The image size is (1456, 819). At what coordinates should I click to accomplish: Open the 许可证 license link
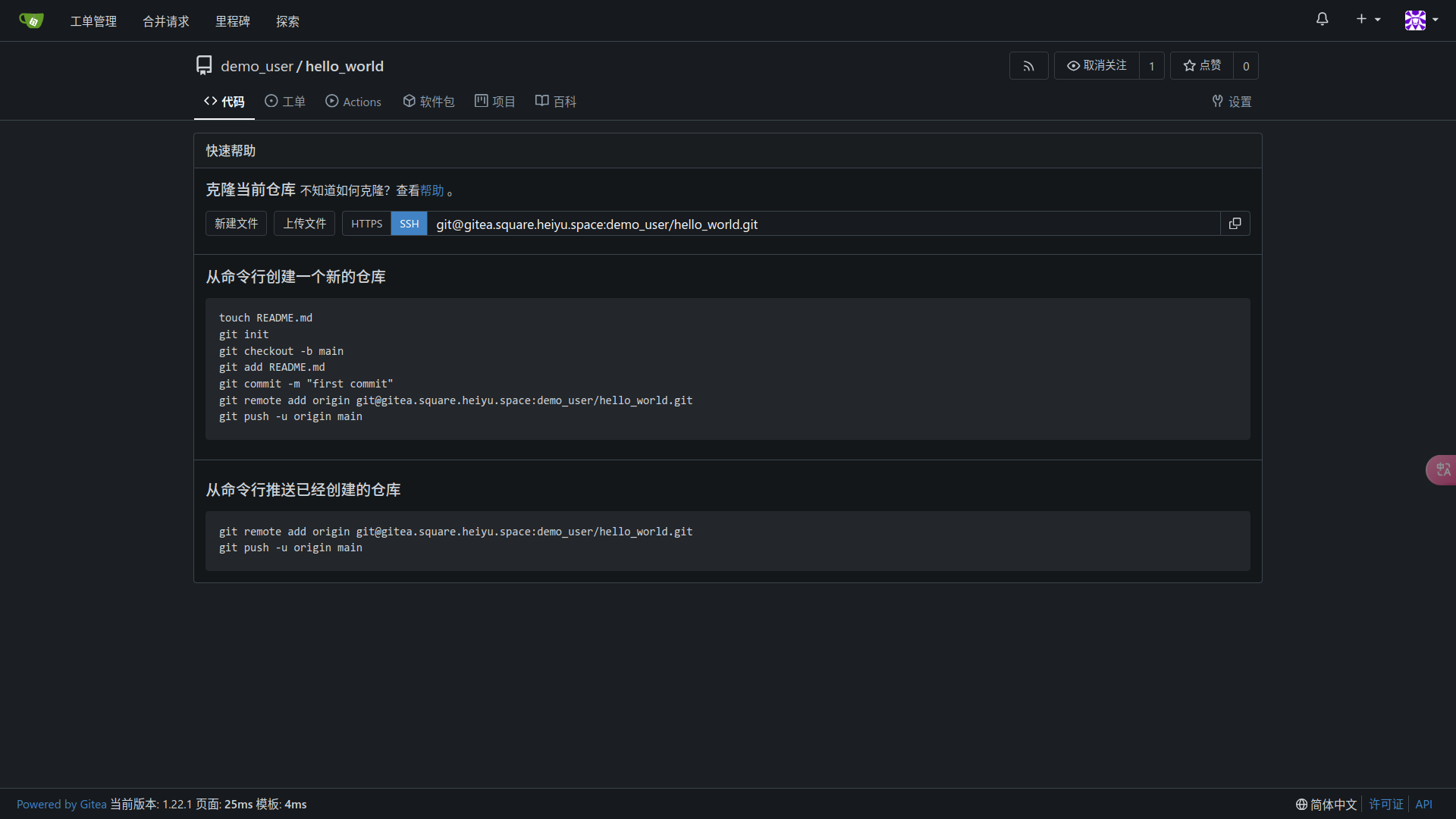click(x=1386, y=805)
